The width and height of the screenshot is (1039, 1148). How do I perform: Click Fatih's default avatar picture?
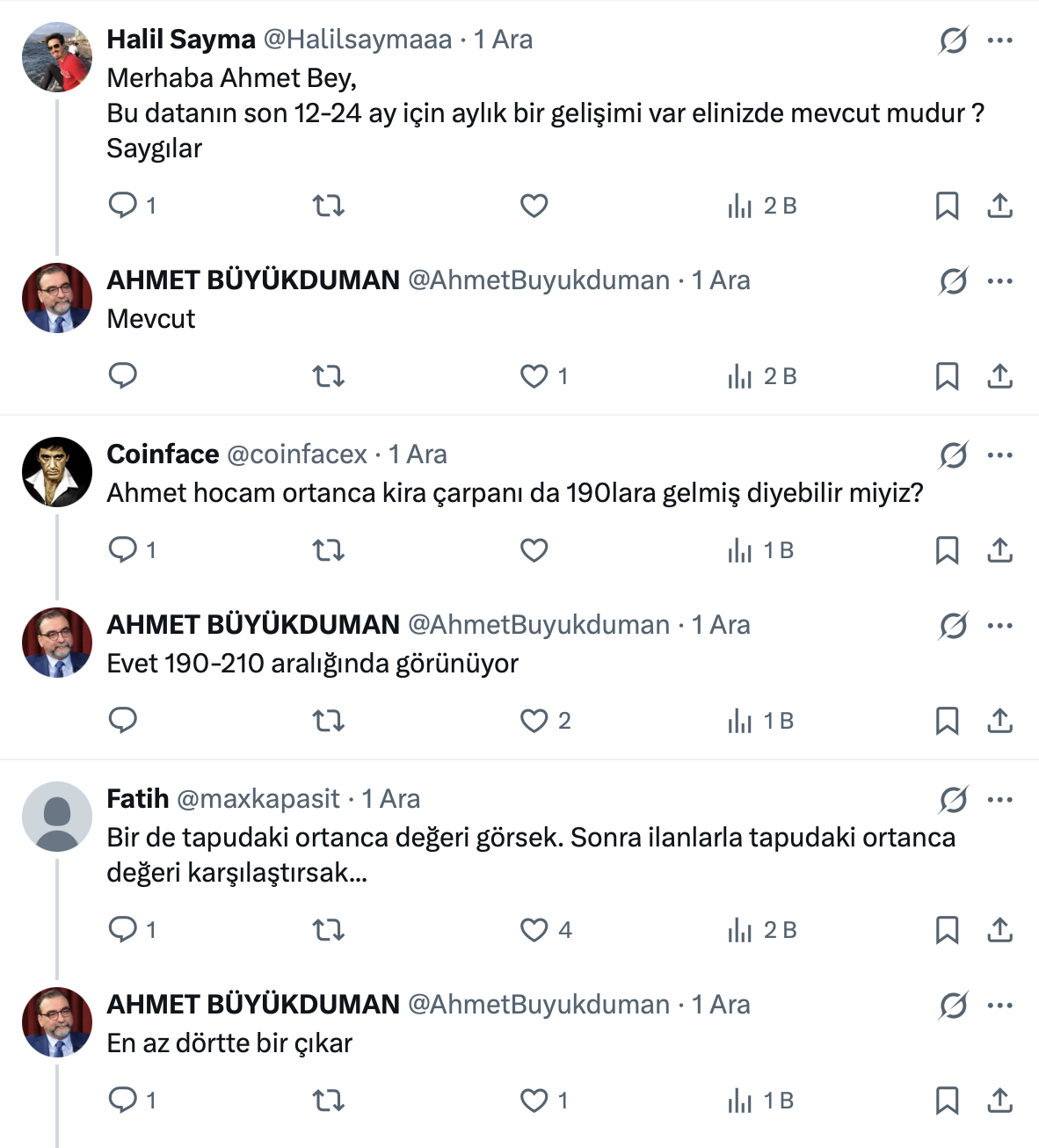pos(57,817)
